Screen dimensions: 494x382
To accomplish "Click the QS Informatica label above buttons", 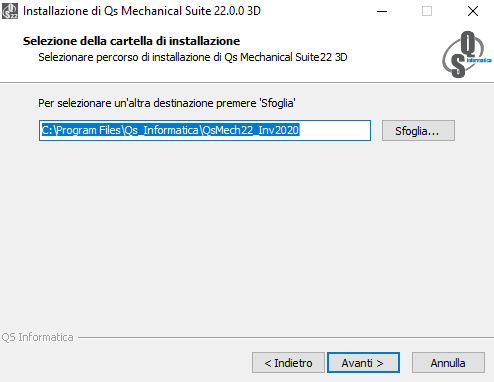I will [x=37, y=337].
